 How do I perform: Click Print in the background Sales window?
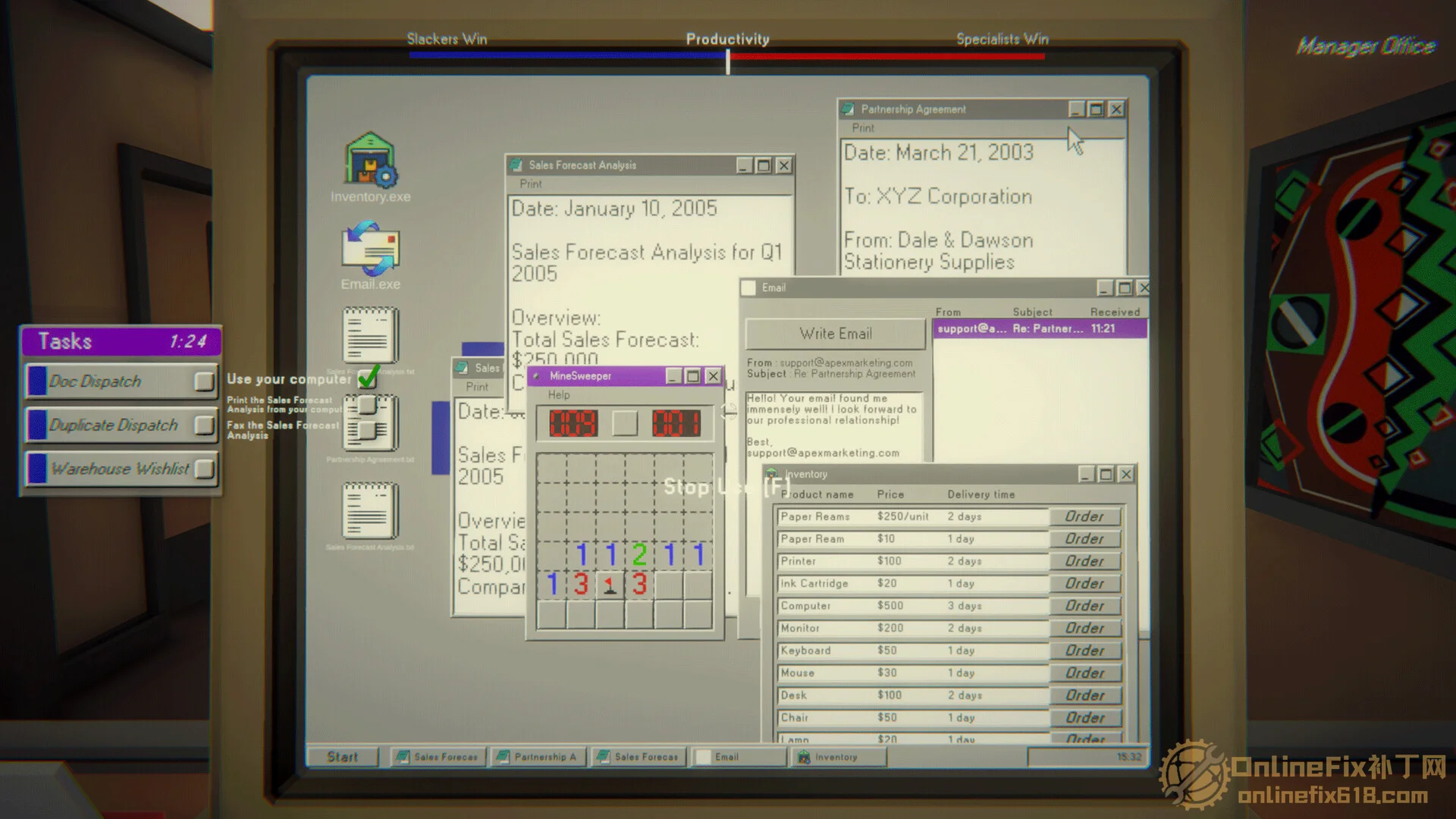(477, 387)
